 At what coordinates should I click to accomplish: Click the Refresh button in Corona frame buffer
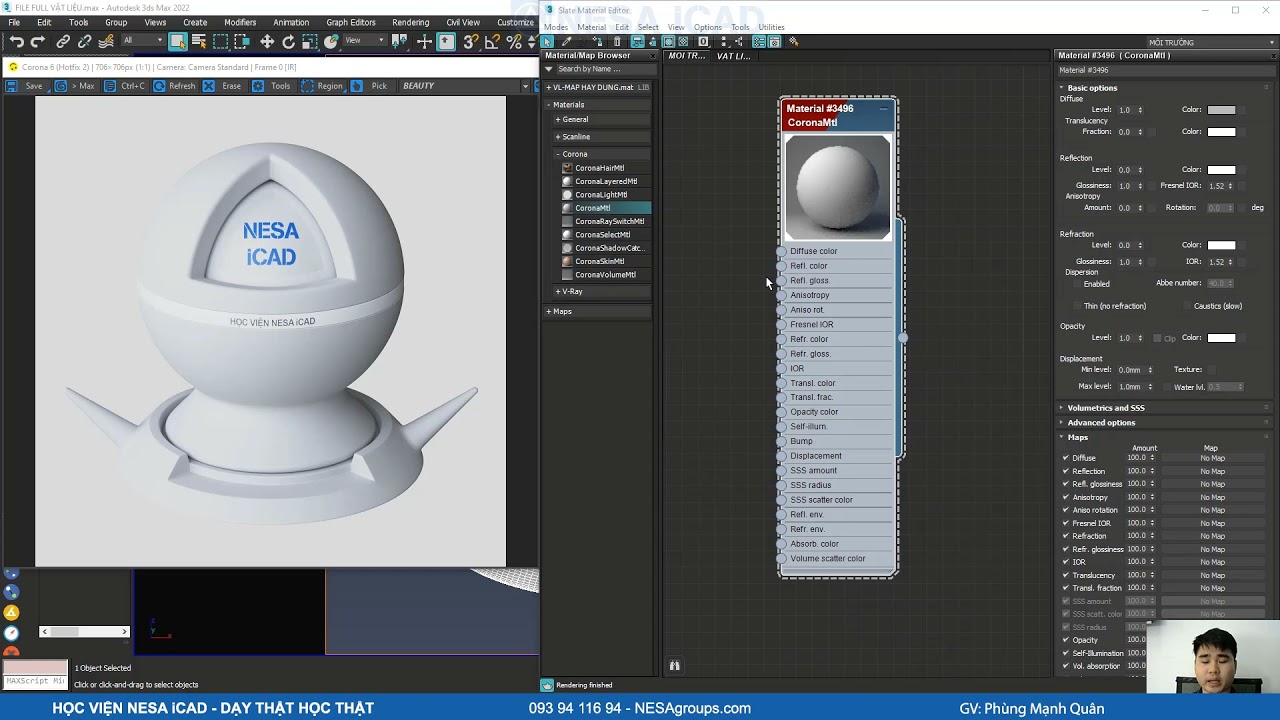[174, 86]
